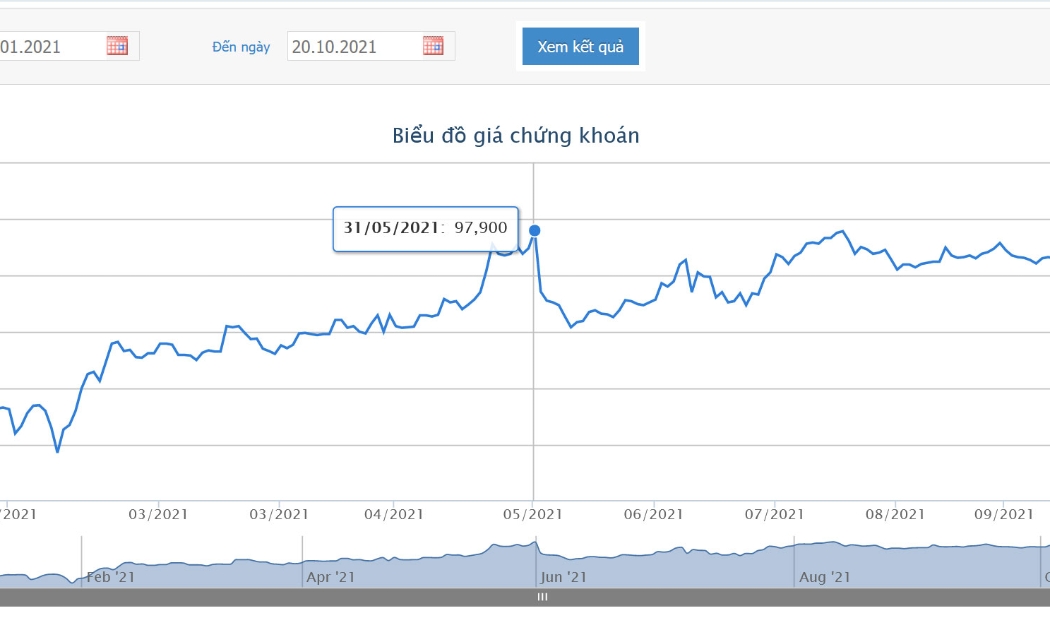Open calendar picker for end date 20.10.2021
Viewport: 1050px width, 630px height.
click(x=433, y=46)
